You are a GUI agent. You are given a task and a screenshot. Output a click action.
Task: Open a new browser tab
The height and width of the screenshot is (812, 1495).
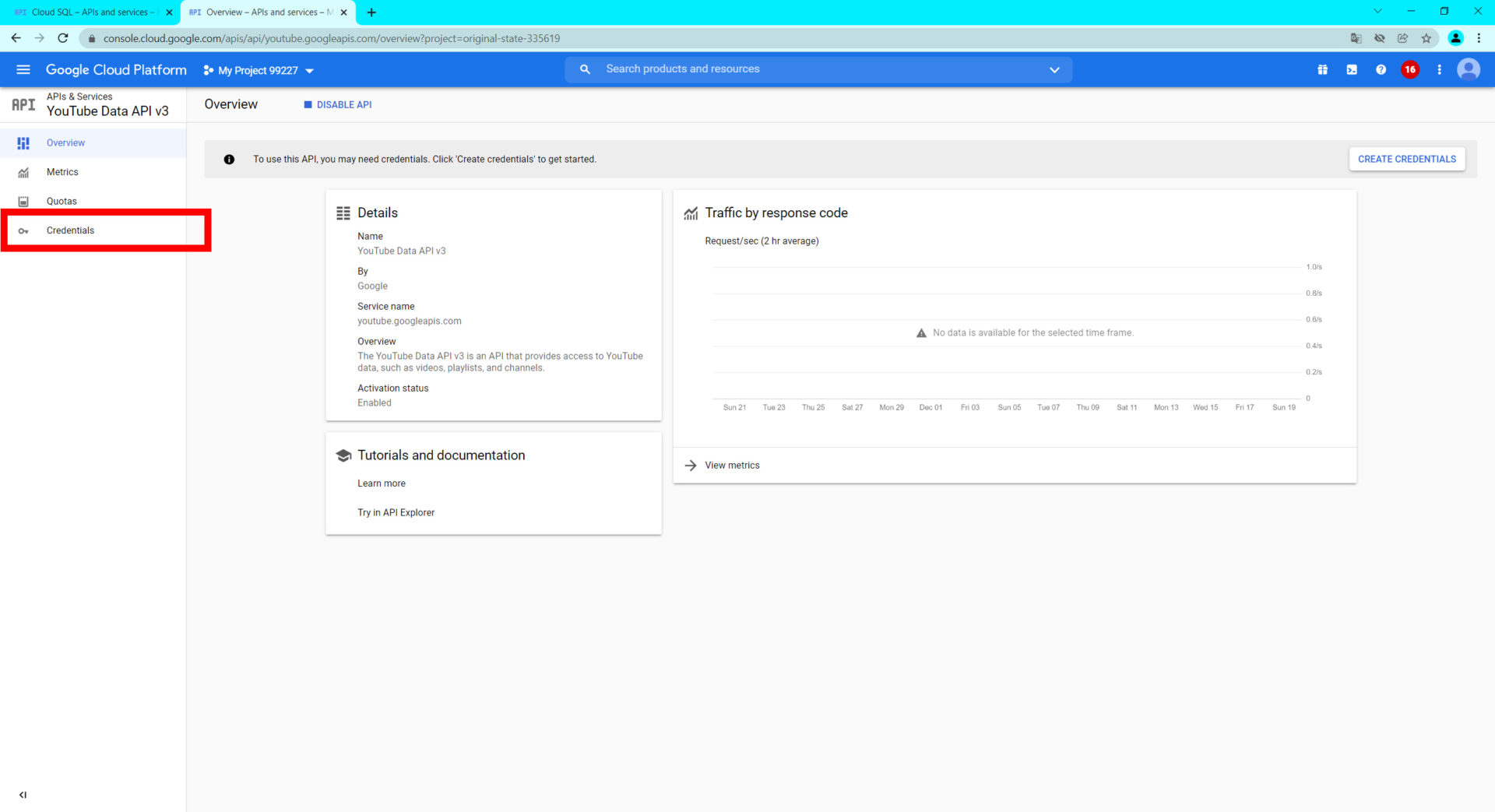[x=371, y=12]
